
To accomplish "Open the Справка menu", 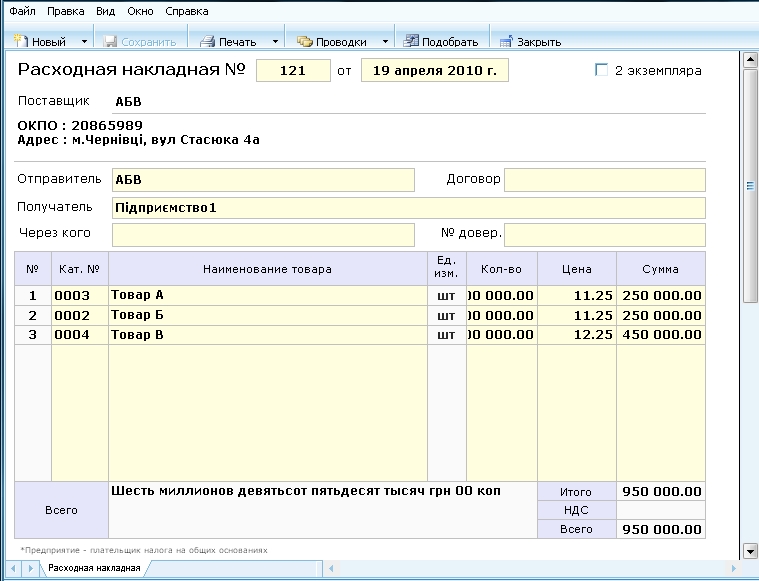I will point(187,11).
